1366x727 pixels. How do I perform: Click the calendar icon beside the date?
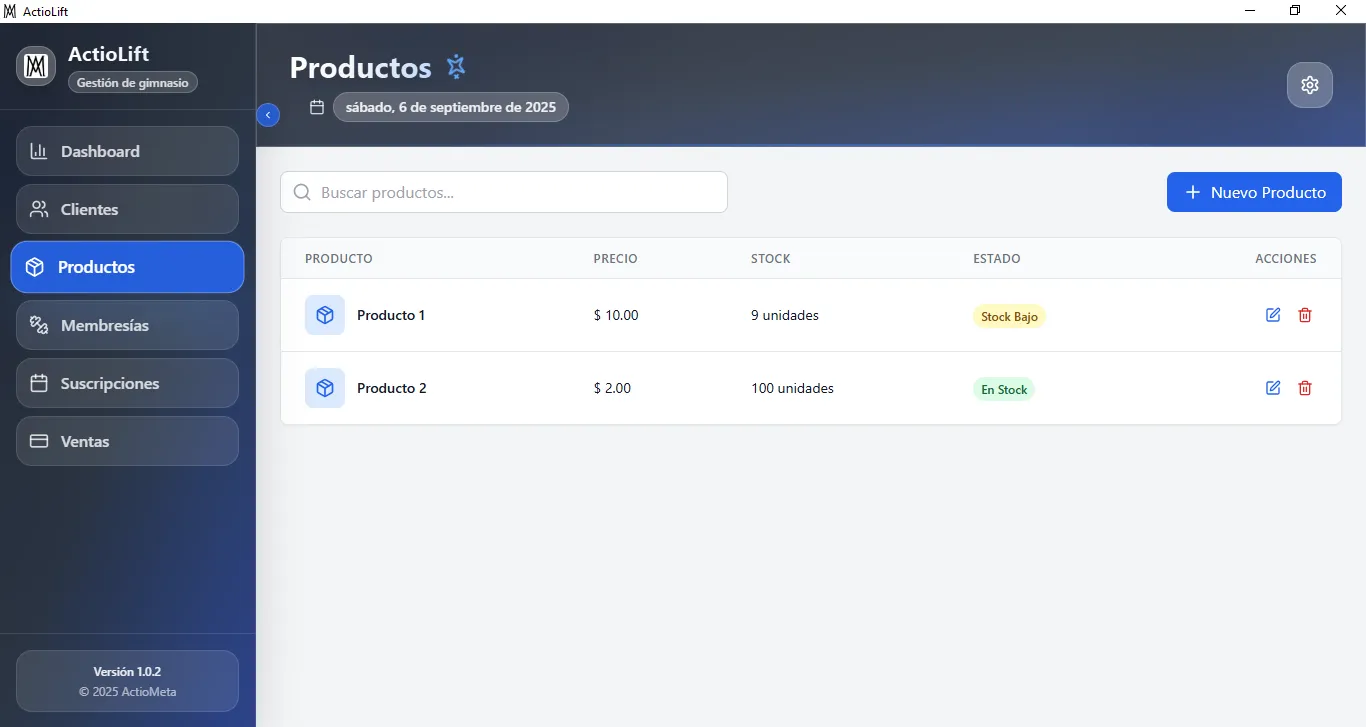click(x=317, y=106)
